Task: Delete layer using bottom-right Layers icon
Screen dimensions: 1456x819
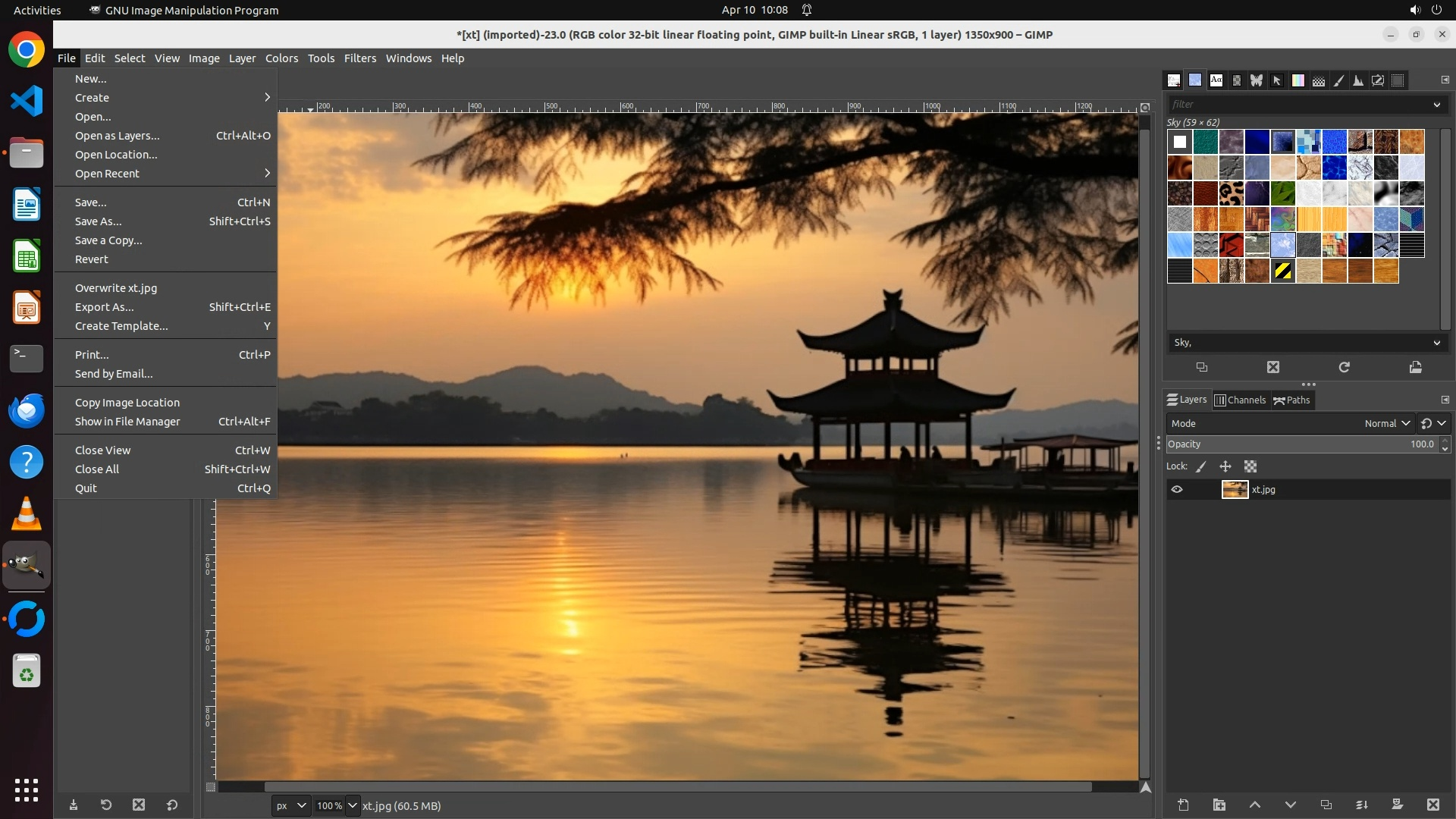Action: point(1432,805)
